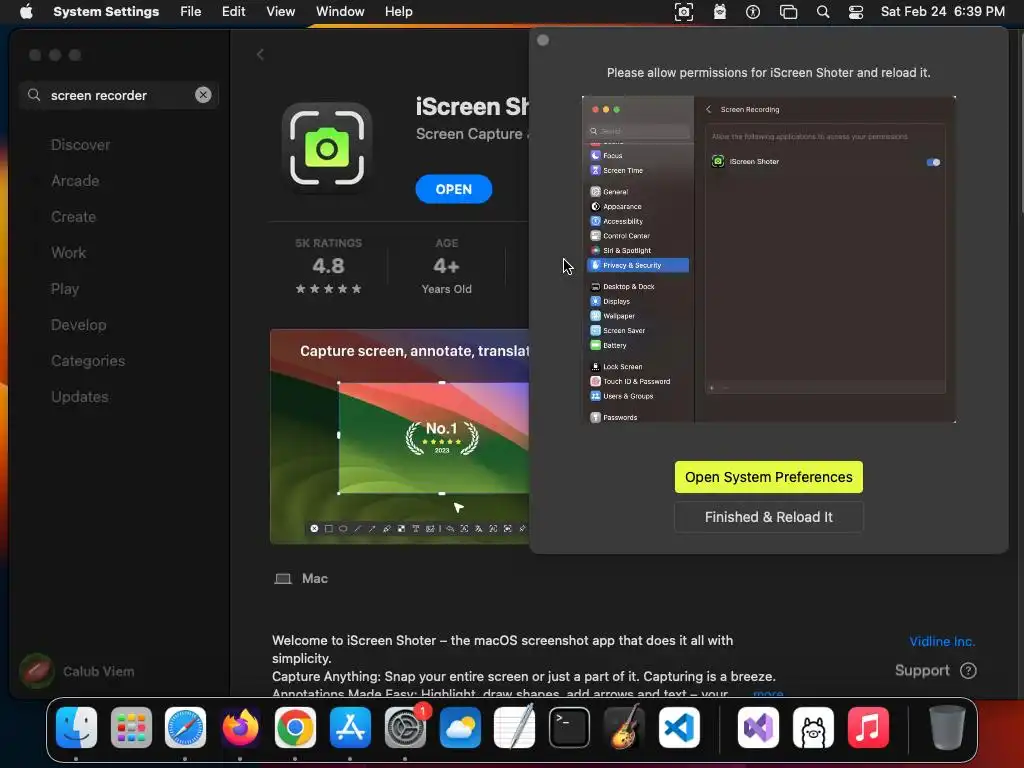Viewport: 1024px width, 768px height.
Task: Select Create in App Store sidebar
Action: 73,217
